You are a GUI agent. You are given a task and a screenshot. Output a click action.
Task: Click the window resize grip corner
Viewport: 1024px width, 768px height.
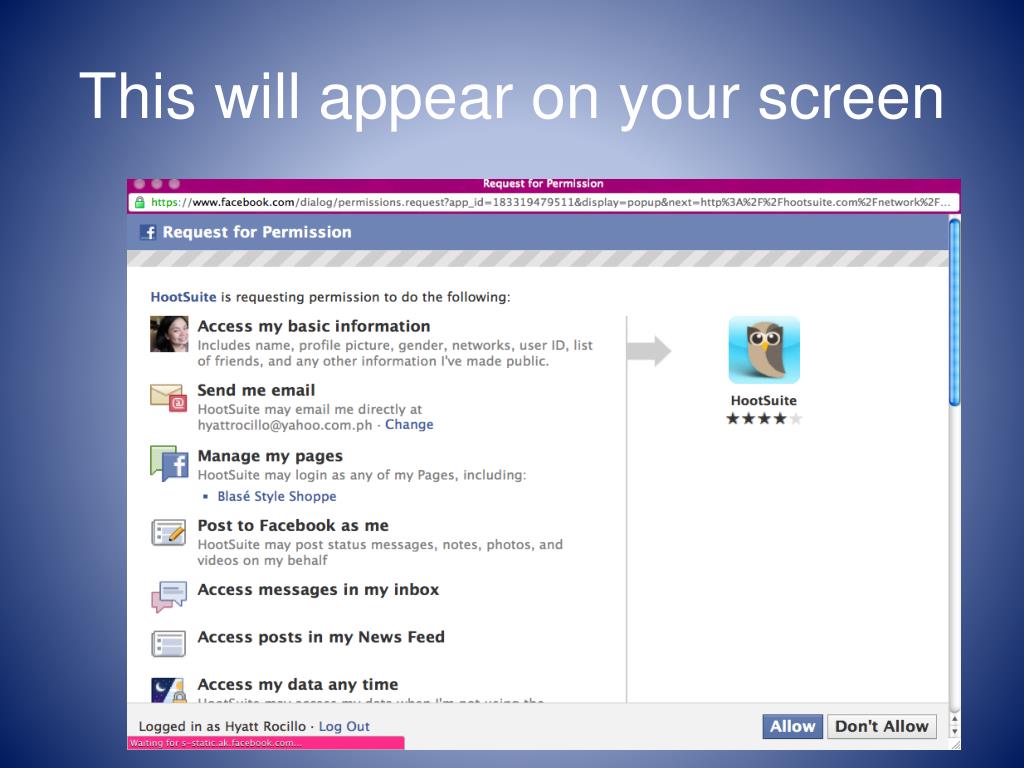point(954,744)
